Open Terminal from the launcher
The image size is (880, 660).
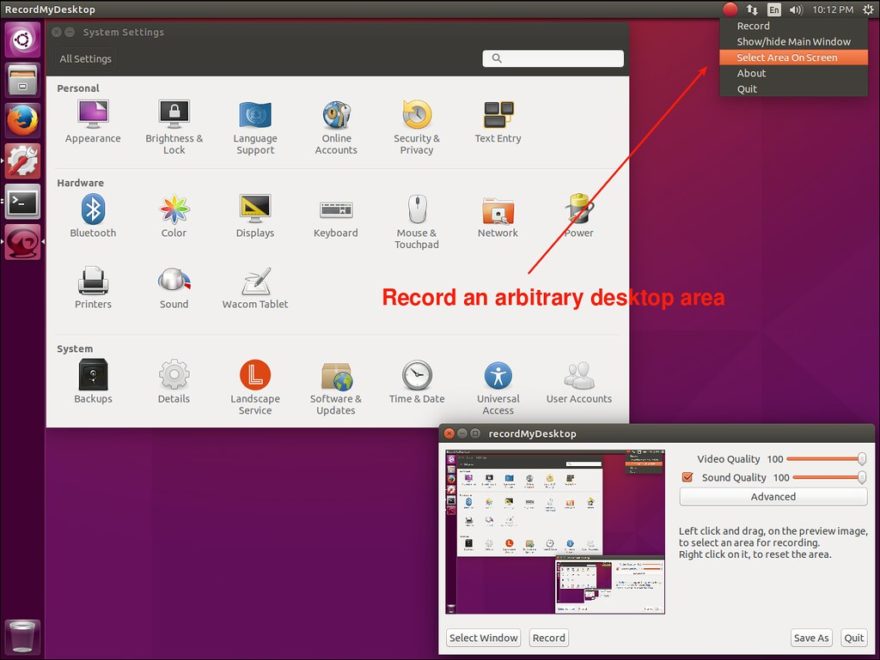click(x=22, y=201)
